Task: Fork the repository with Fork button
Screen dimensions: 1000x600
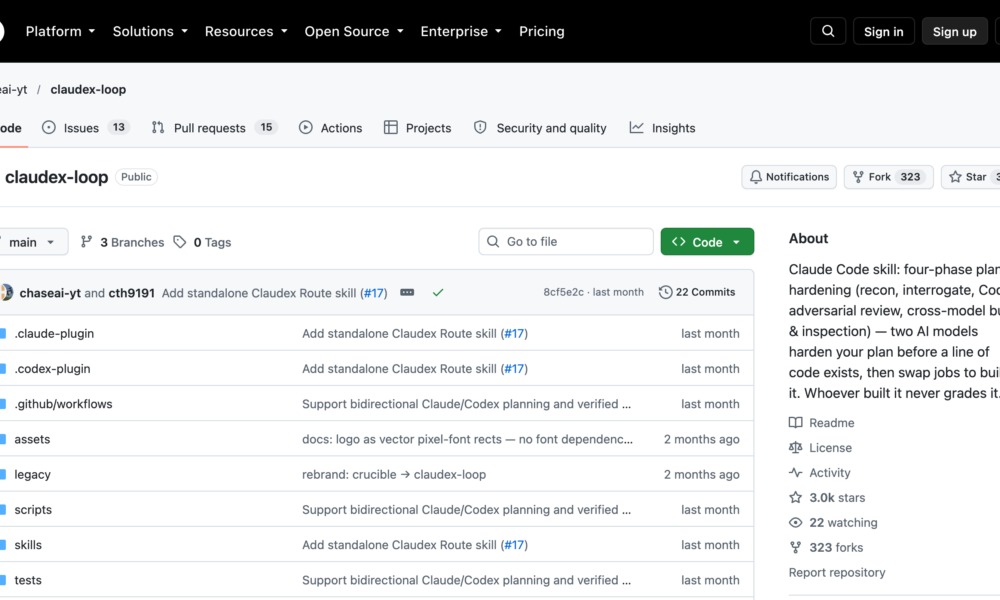Action: 888,177
